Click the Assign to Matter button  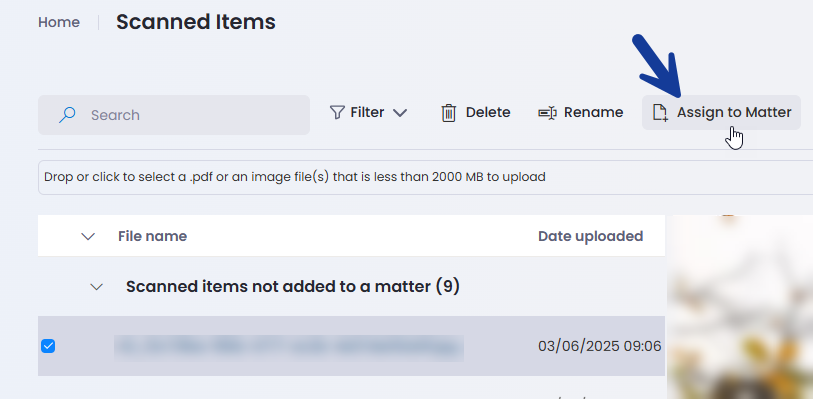(x=721, y=112)
